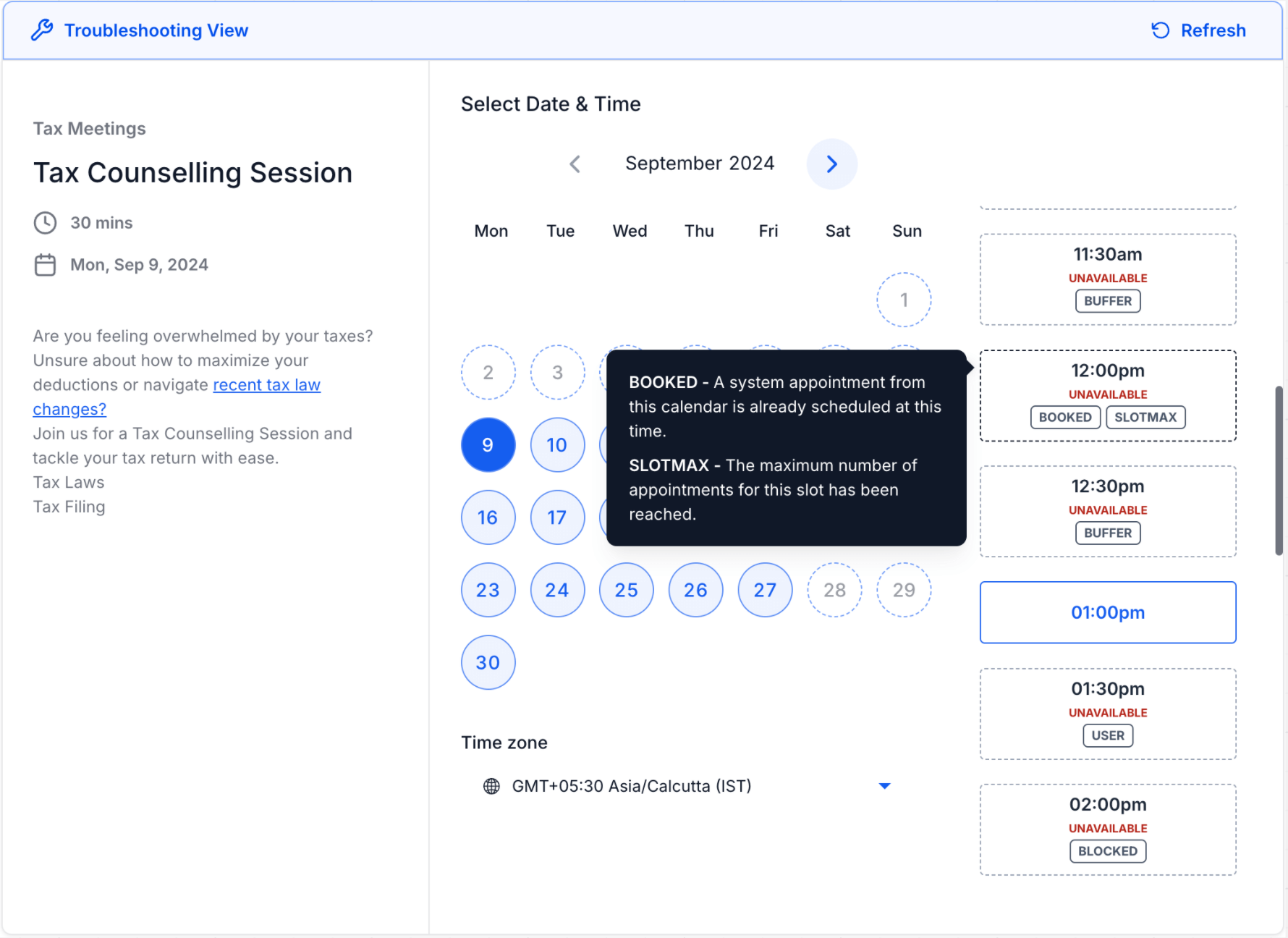Click disabled date 29

(x=904, y=590)
